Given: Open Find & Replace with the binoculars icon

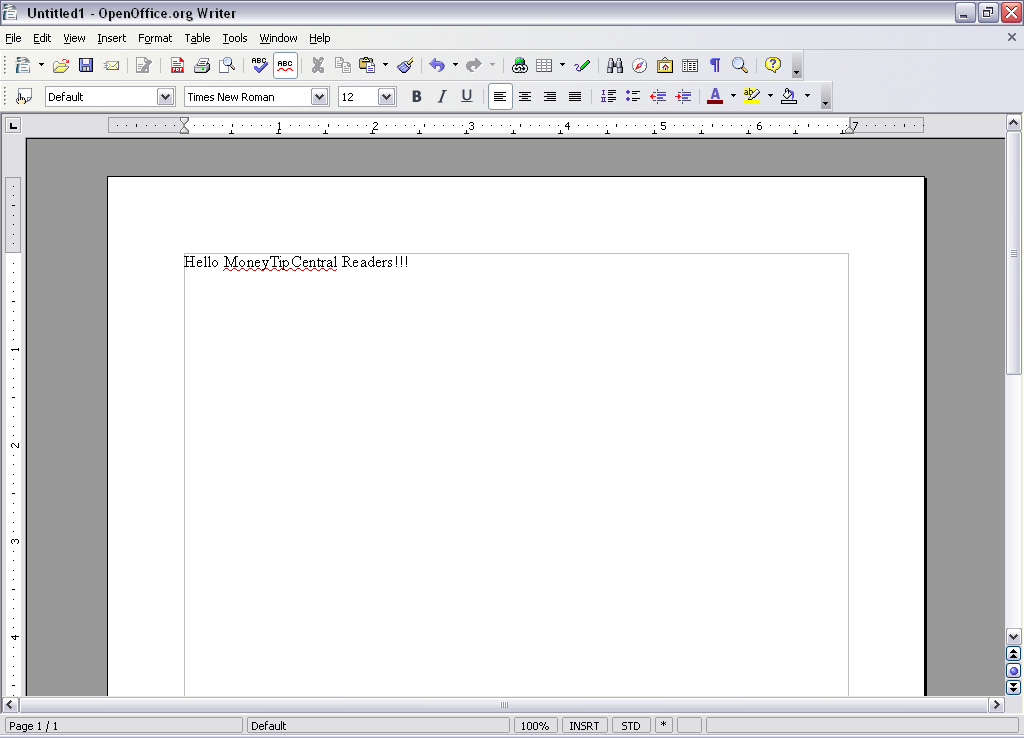Looking at the screenshot, I should 615,65.
